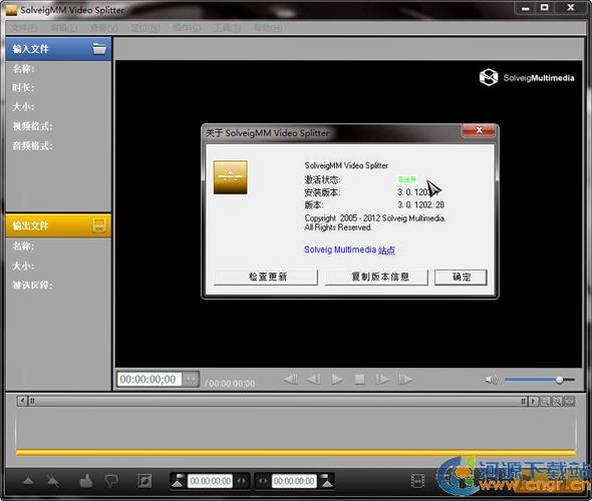Click the 复制版本信息 copy version button
Image resolution: width=592 pixels, height=501 pixels.
click(376, 277)
